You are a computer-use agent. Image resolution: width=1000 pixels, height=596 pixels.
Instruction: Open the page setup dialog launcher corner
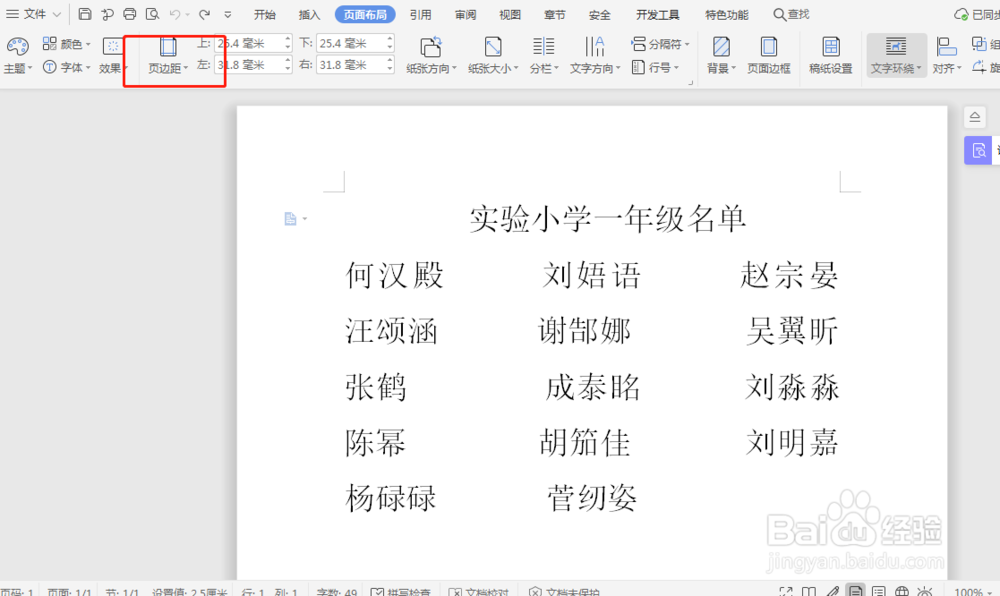click(690, 83)
